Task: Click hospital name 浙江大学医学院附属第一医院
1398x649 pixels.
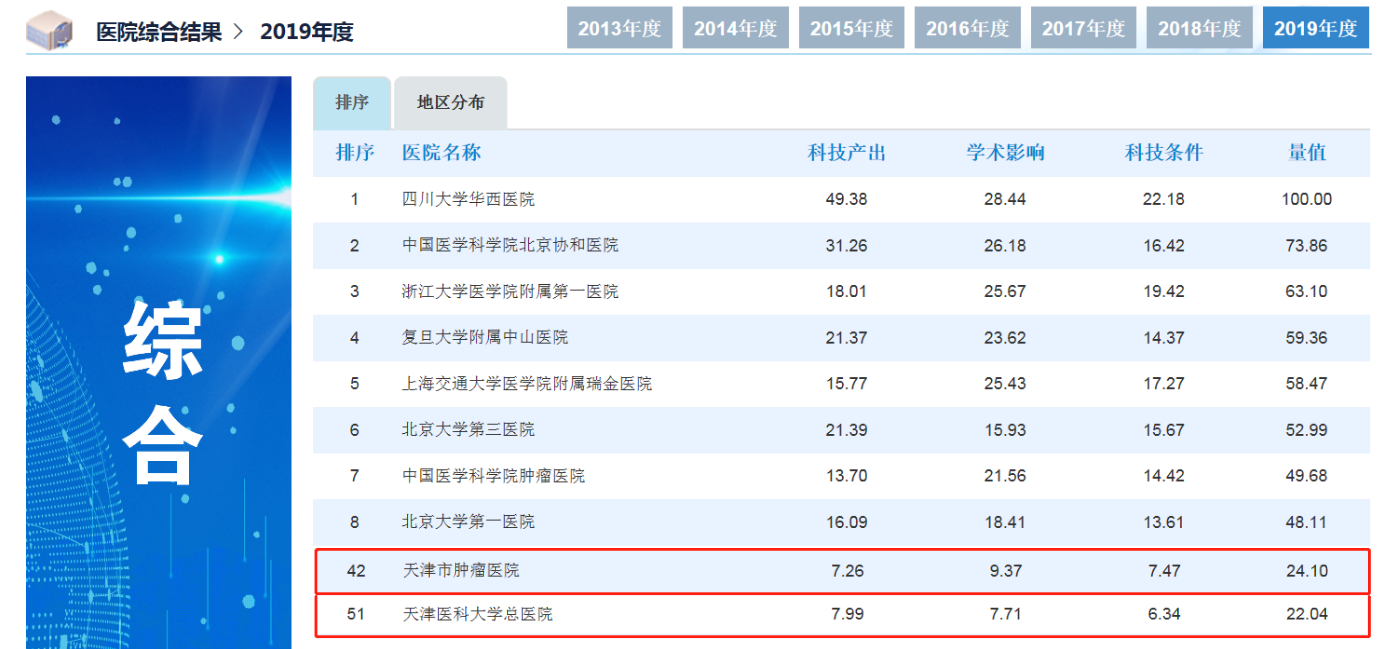Action: click(x=510, y=291)
